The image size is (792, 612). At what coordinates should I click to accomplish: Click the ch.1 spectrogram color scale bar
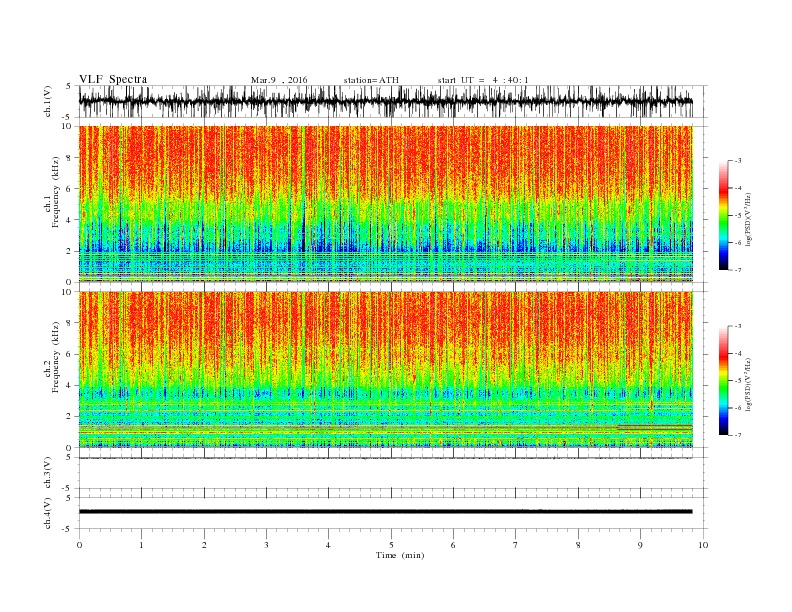click(x=723, y=215)
